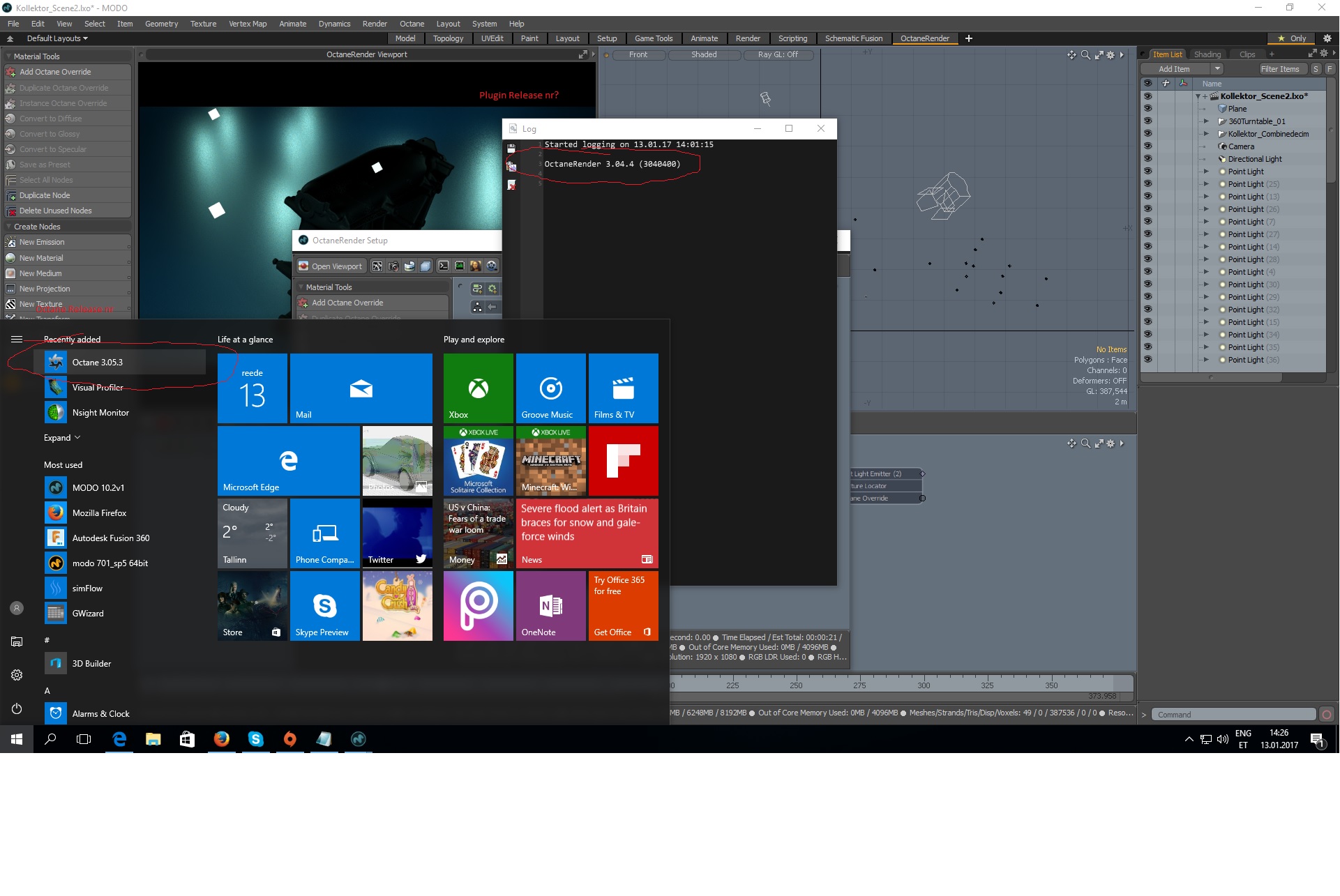Image resolution: width=1340 pixels, height=896 pixels.
Task: Open the Default Layouts dropdown
Action: [57, 38]
